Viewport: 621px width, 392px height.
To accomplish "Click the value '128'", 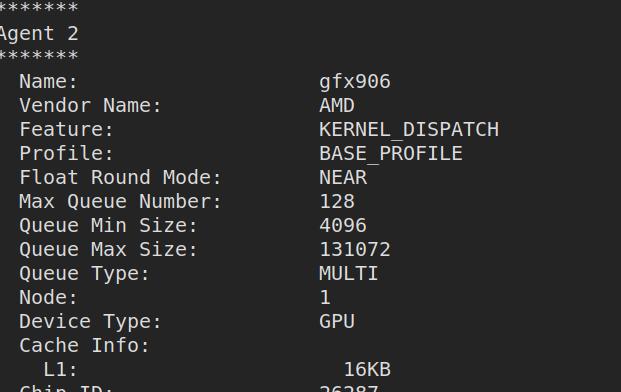I will tap(337, 202).
